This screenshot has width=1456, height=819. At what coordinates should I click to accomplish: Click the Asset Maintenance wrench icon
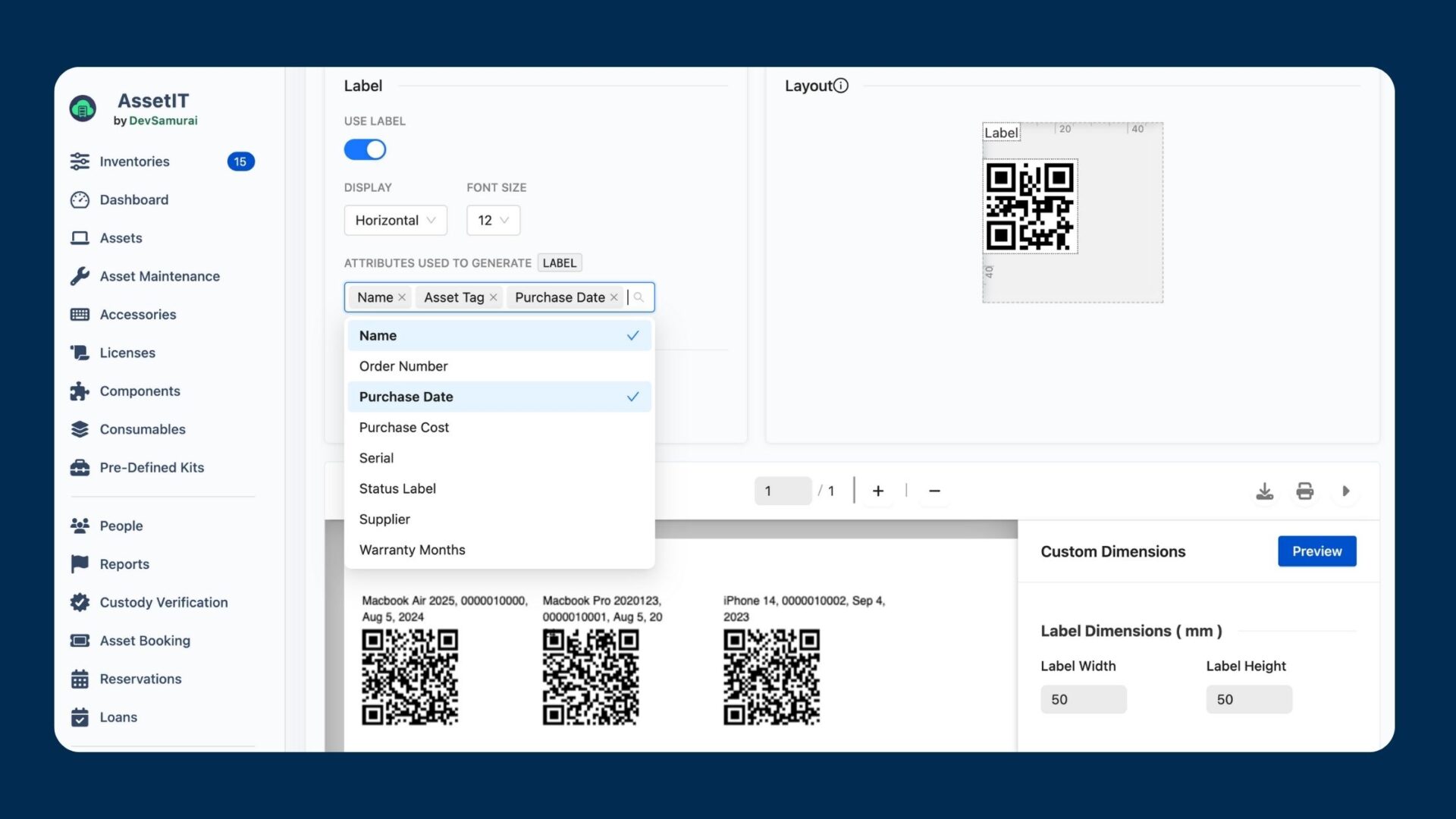(80, 276)
